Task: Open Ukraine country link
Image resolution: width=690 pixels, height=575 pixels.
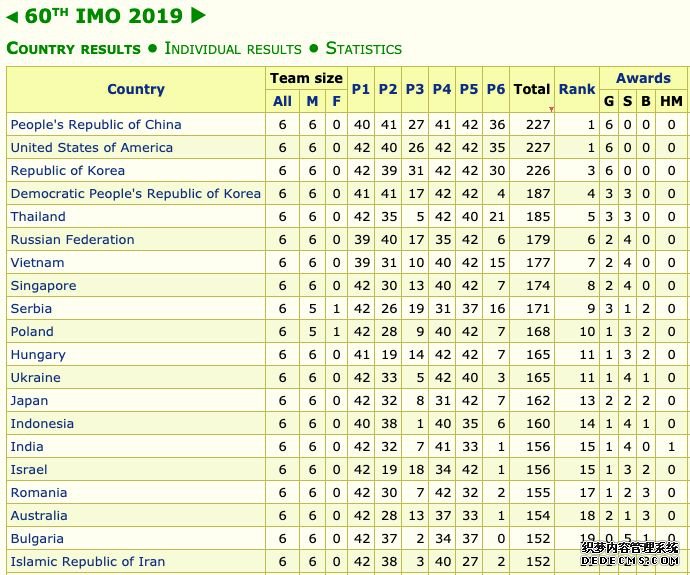Action: point(36,378)
